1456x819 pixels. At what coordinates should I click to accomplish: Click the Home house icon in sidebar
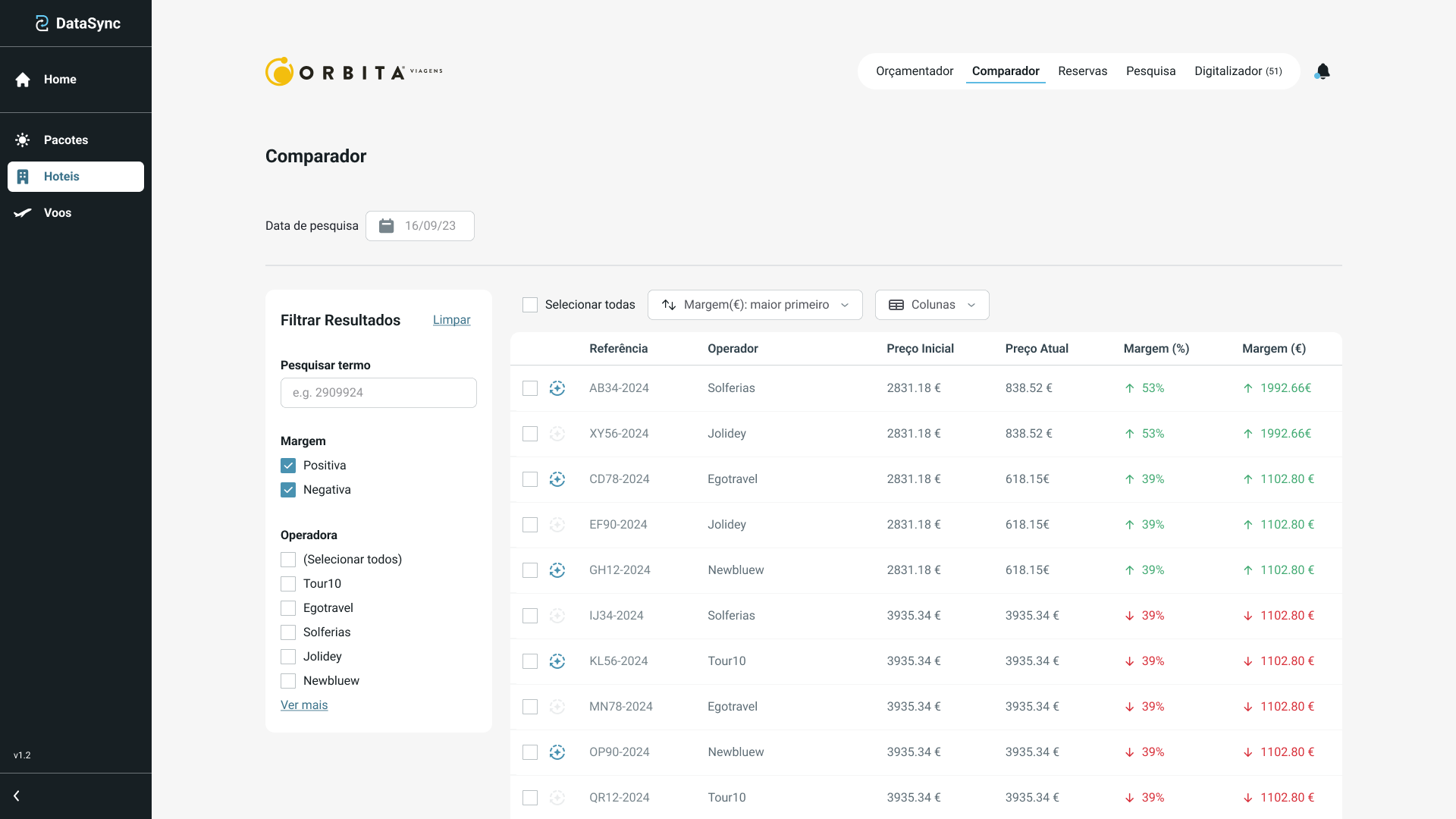pyautogui.click(x=23, y=80)
